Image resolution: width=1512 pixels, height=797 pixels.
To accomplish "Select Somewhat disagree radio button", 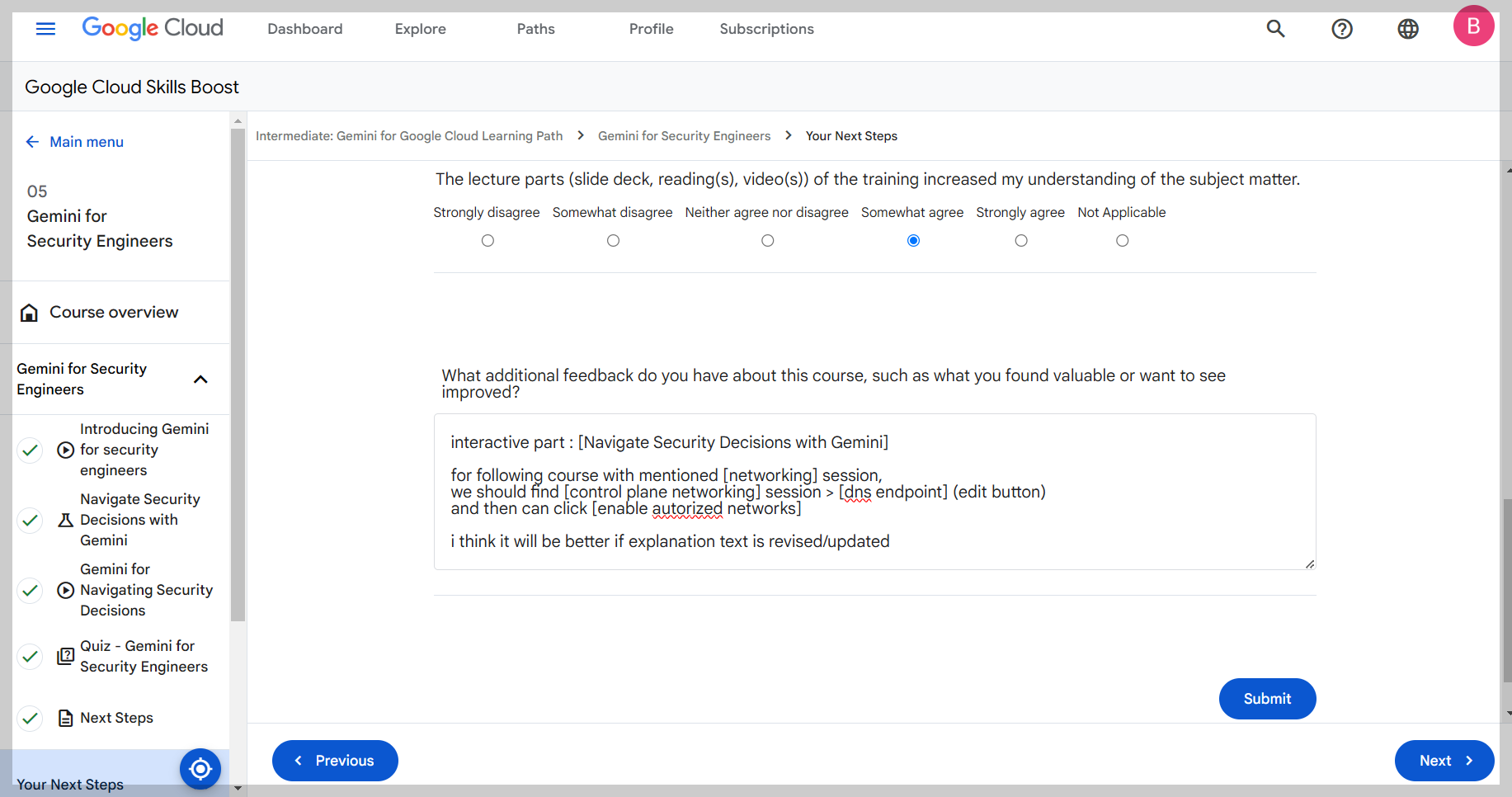I will 613,241.
